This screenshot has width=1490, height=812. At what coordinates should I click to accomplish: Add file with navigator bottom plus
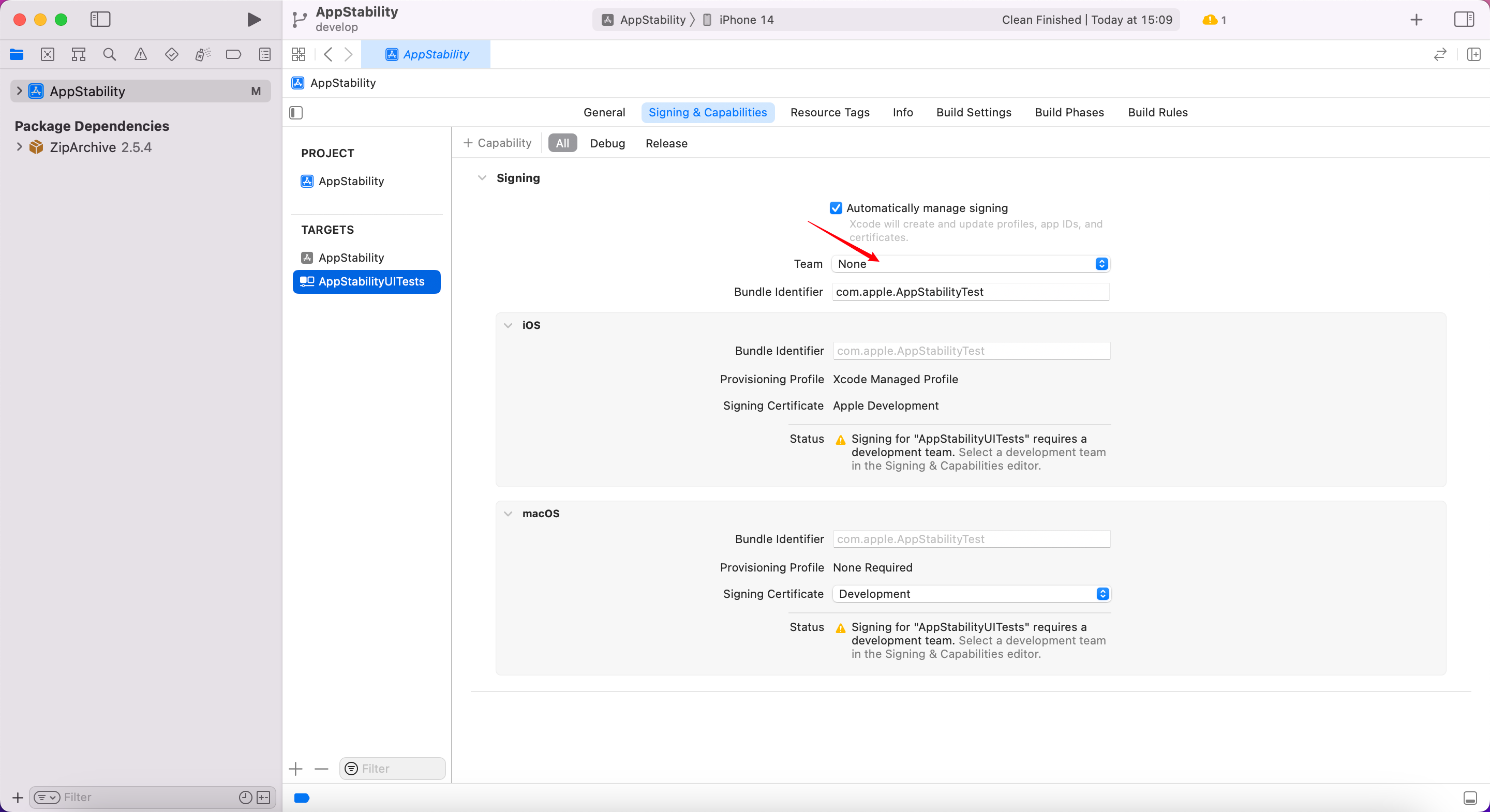pyautogui.click(x=18, y=798)
